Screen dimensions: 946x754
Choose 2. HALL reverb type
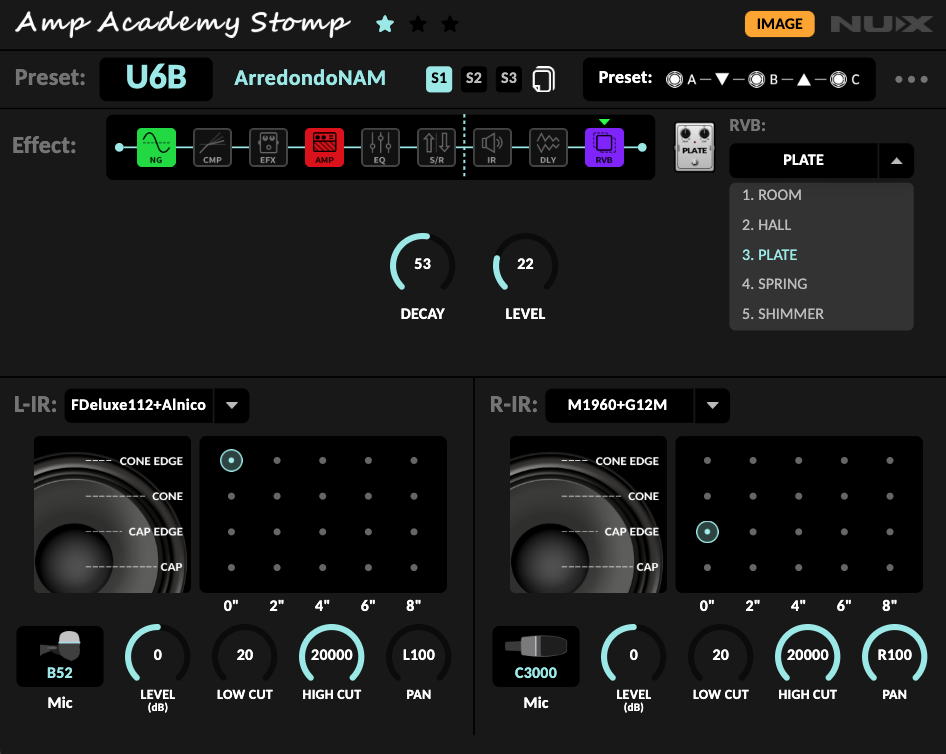(x=821, y=225)
